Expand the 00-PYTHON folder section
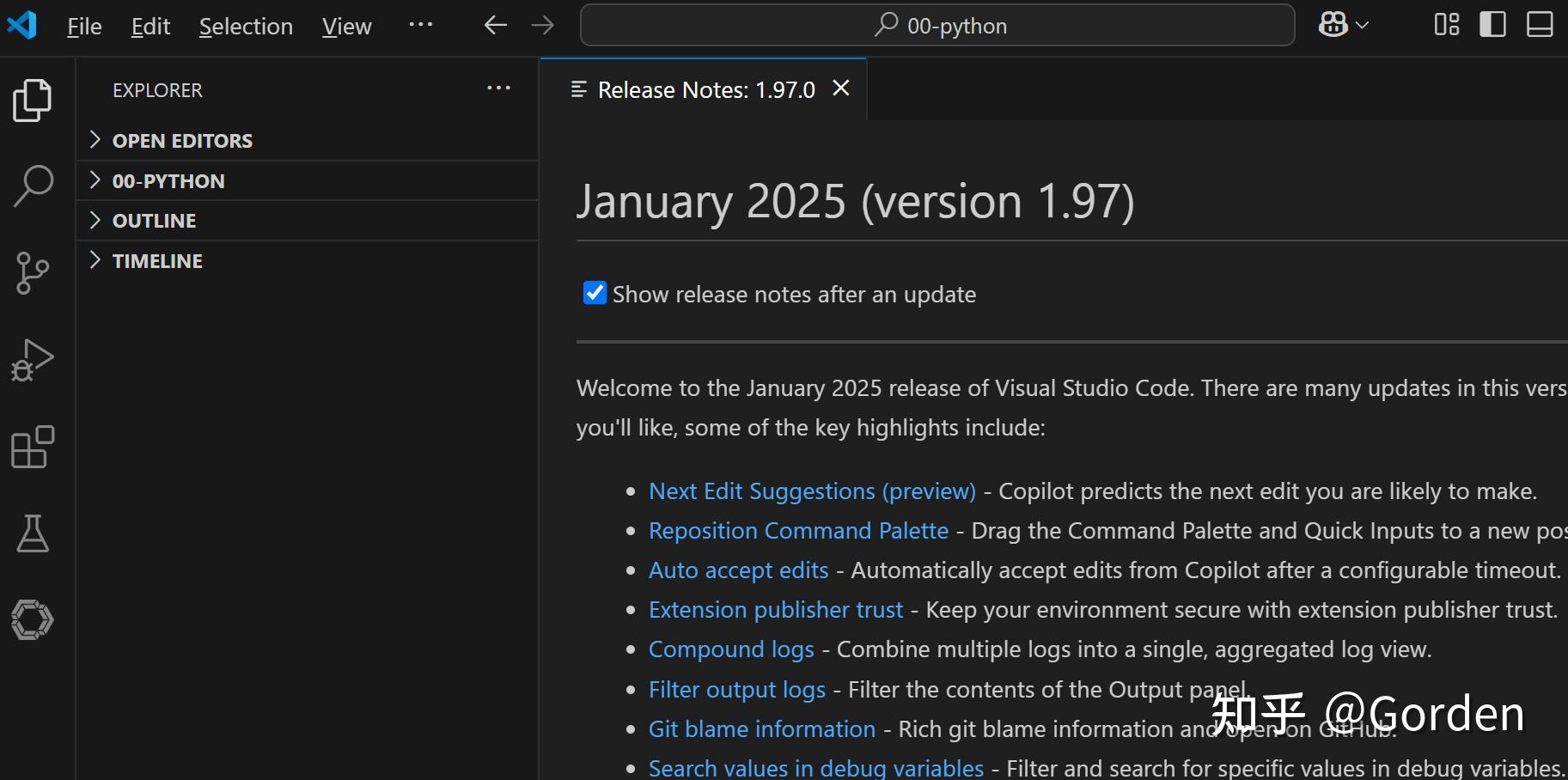 pyautogui.click(x=168, y=181)
